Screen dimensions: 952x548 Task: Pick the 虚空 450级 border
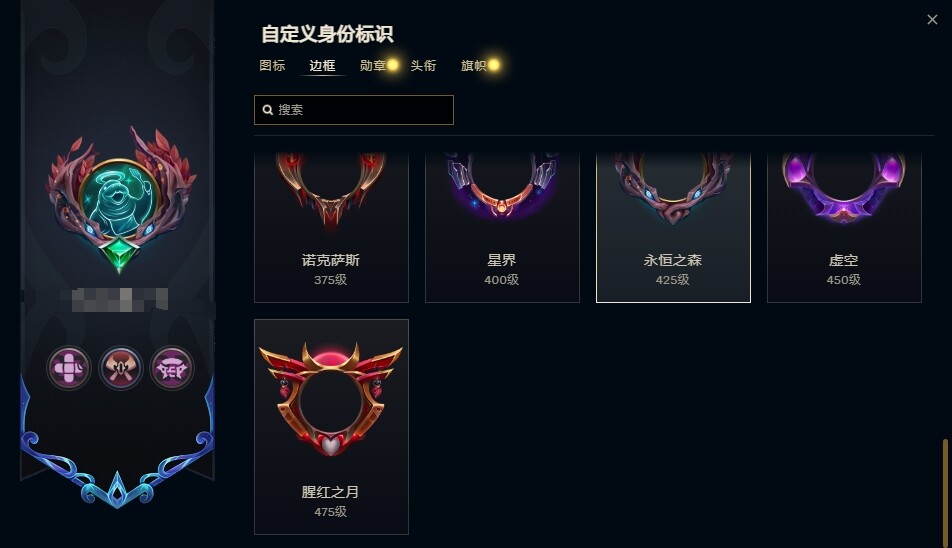(844, 228)
